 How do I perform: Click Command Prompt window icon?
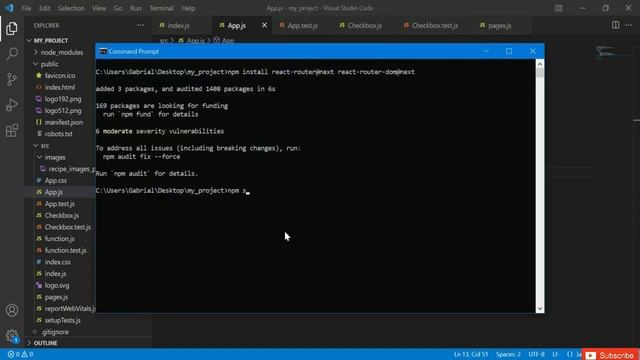(103, 51)
